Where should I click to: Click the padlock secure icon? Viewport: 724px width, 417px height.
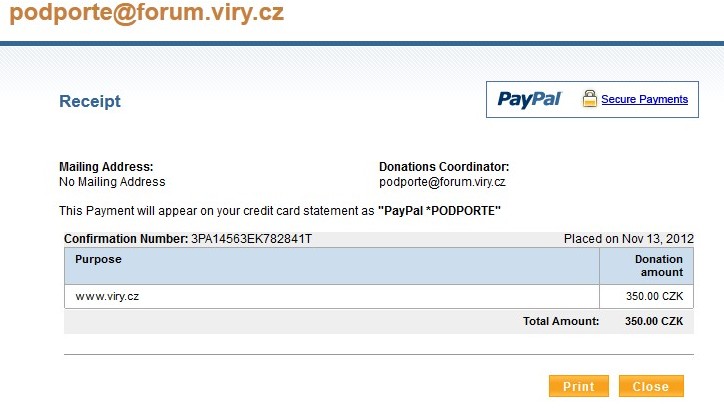[590, 99]
